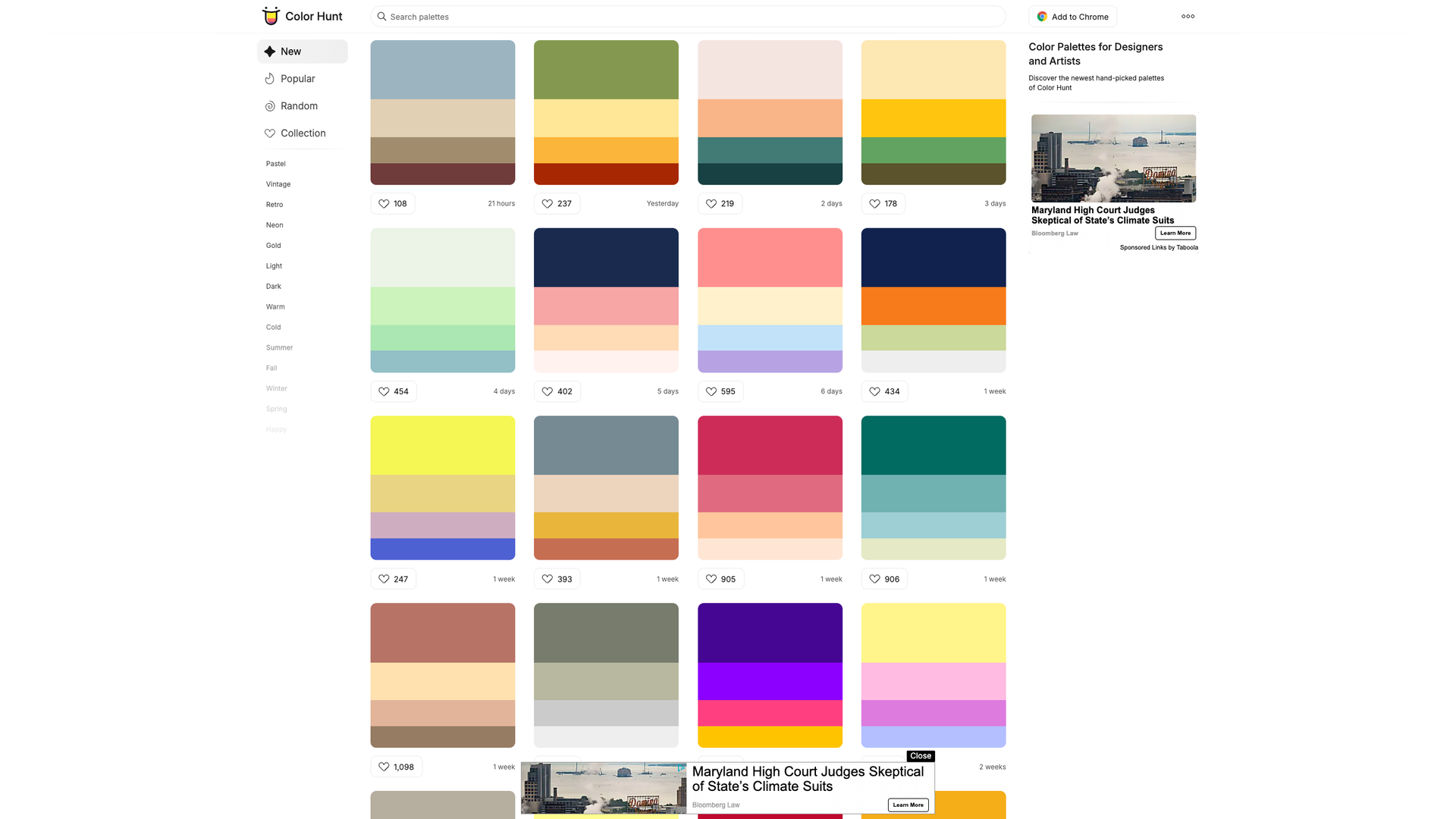This screenshot has width=1456, height=819.
Task: Click the search magnifier icon
Action: tap(382, 16)
